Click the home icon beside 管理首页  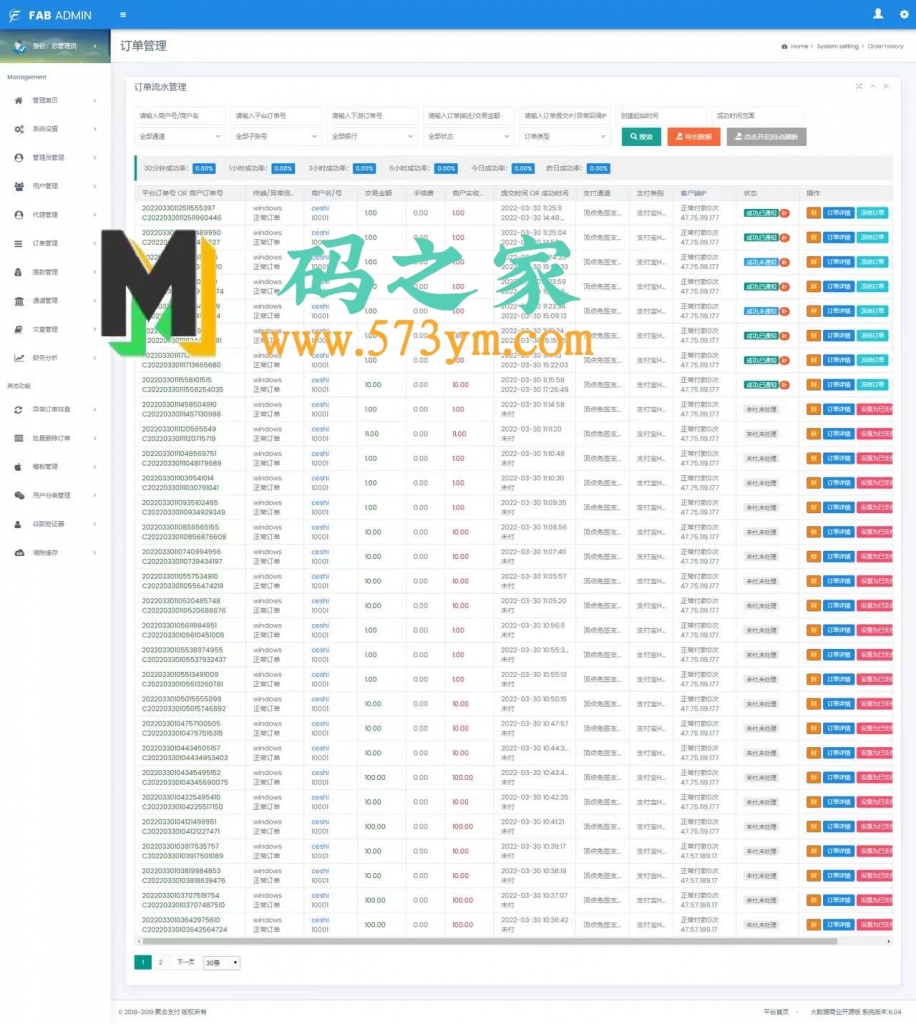pos(18,101)
